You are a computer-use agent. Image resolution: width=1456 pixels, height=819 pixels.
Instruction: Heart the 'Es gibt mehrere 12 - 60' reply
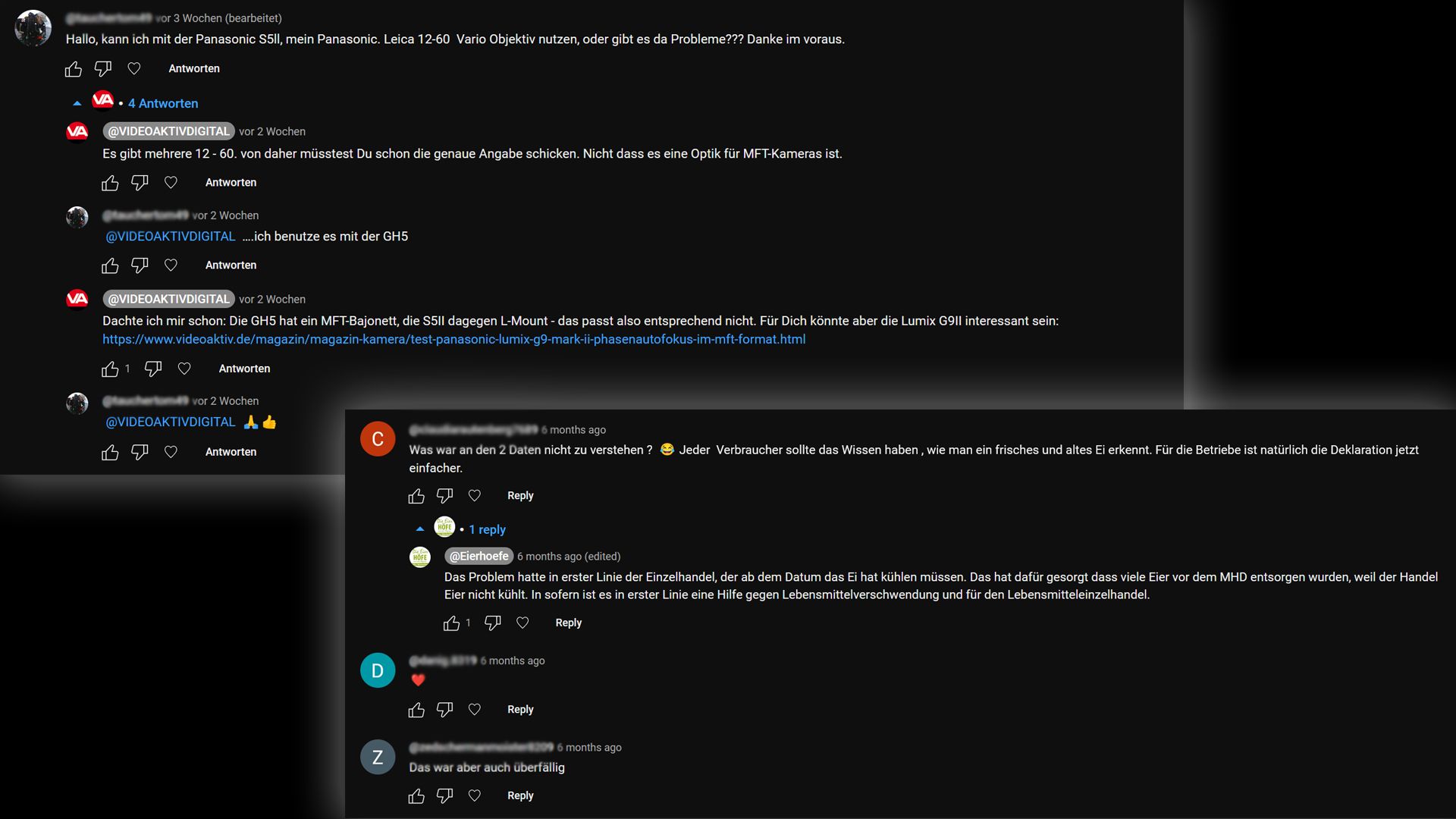click(171, 183)
